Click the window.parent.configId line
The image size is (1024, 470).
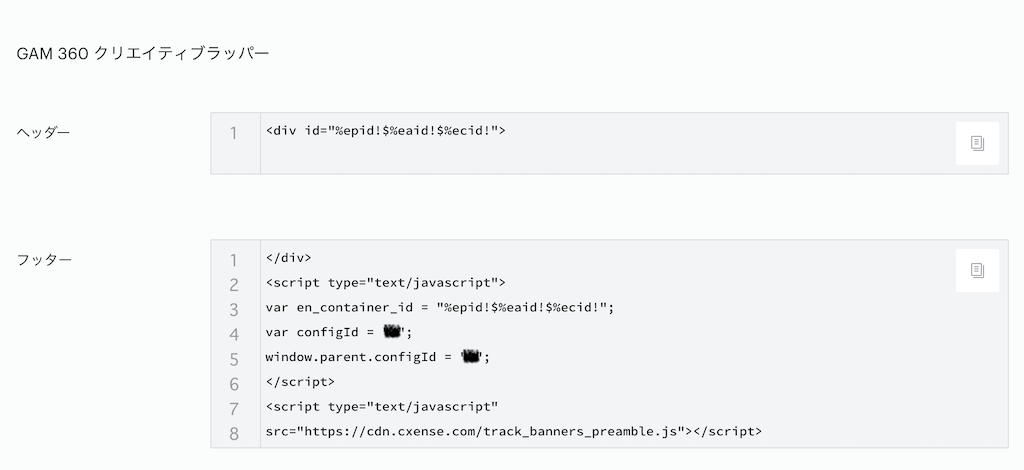[377, 357]
